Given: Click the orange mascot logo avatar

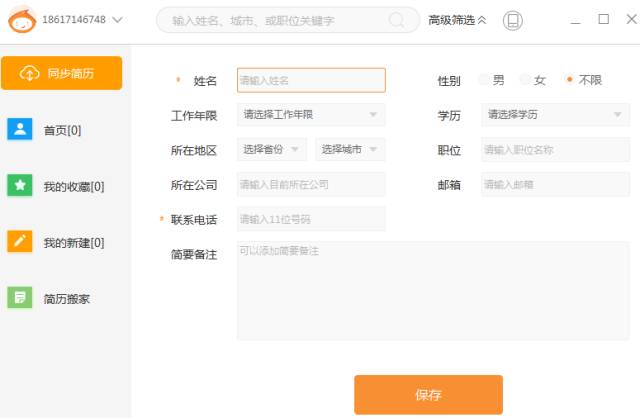Looking at the screenshot, I should tap(22, 20).
